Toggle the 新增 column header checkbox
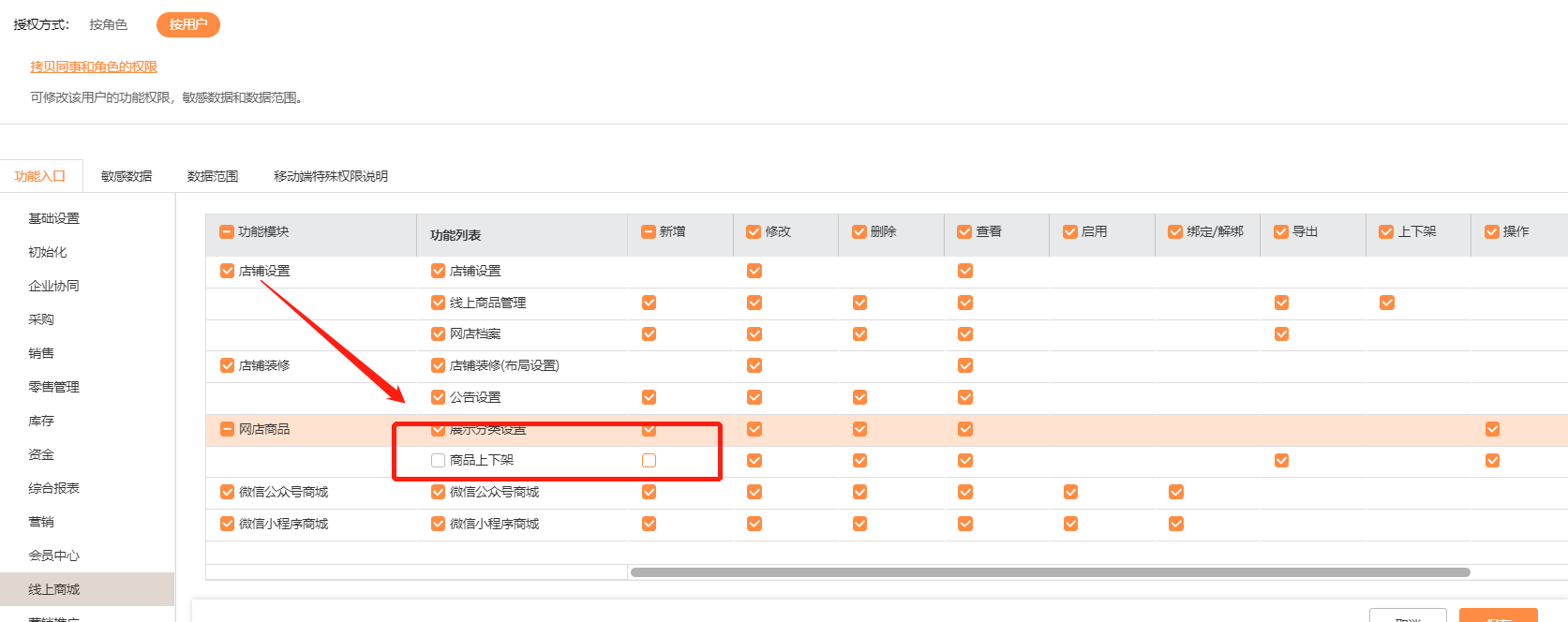Viewport: 1568px width, 622px height. click(648, 231)
